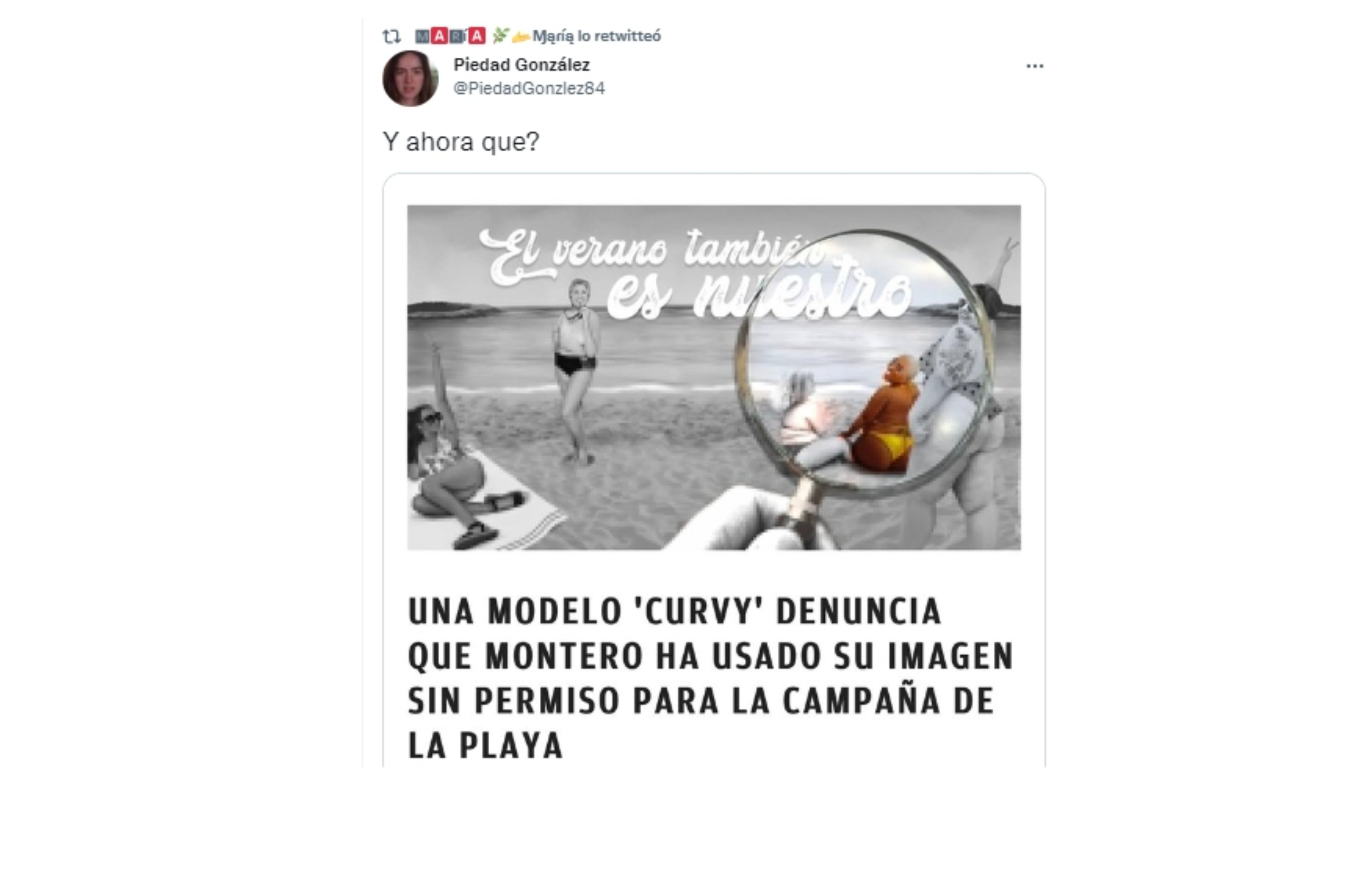
Task: Click the "María lo retwitteó" label
Action: point(596,37)
